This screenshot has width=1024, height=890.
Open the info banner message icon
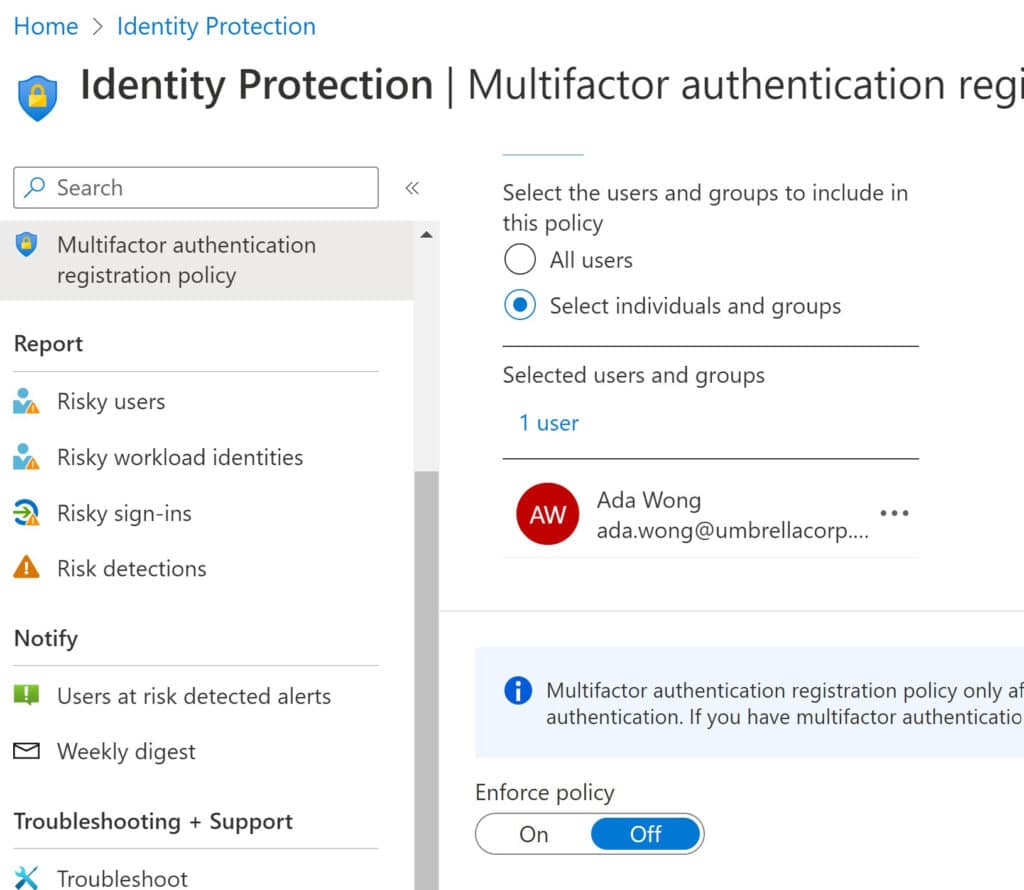tap(517, 690)
